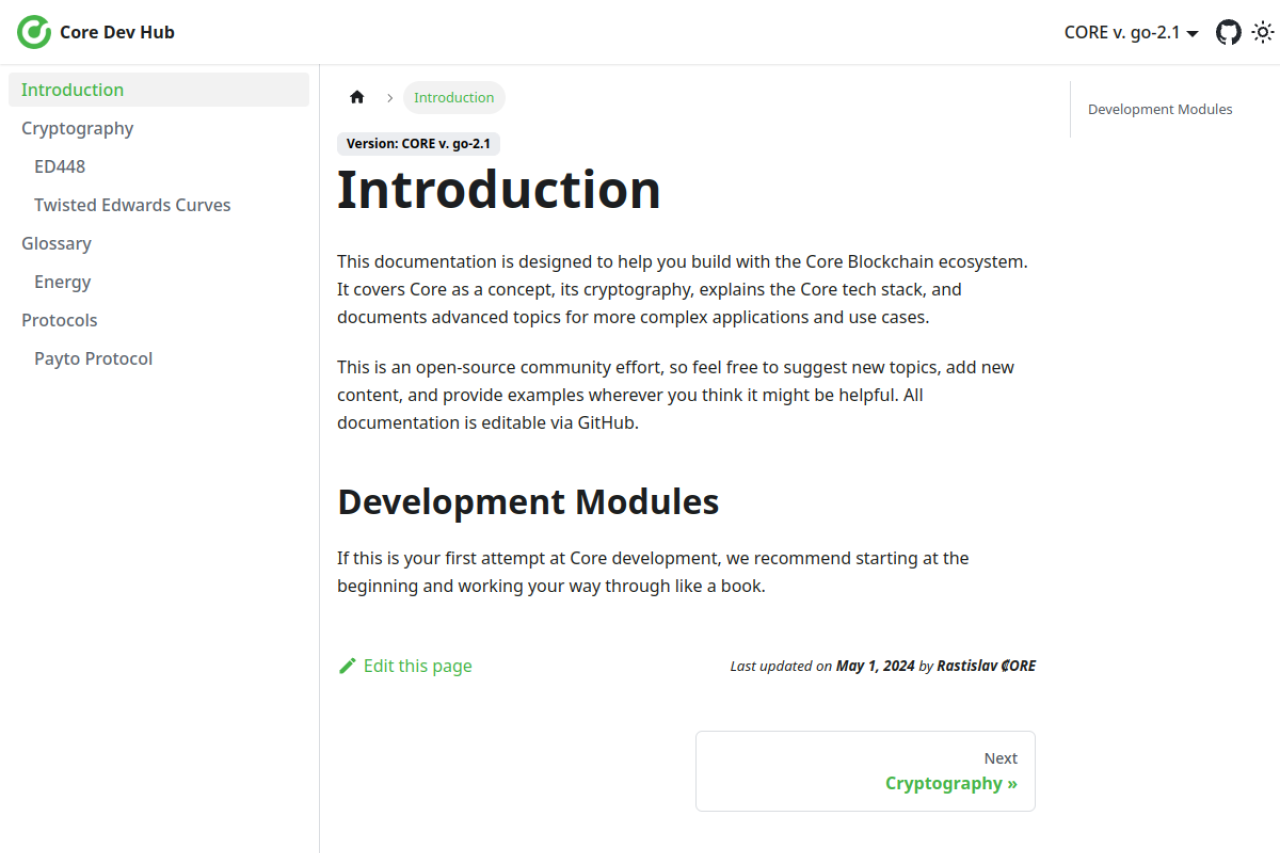Viewport: 1280px width, 853px height.
Task: Select Introduction in the sidebar
Action: click(73, 89)
